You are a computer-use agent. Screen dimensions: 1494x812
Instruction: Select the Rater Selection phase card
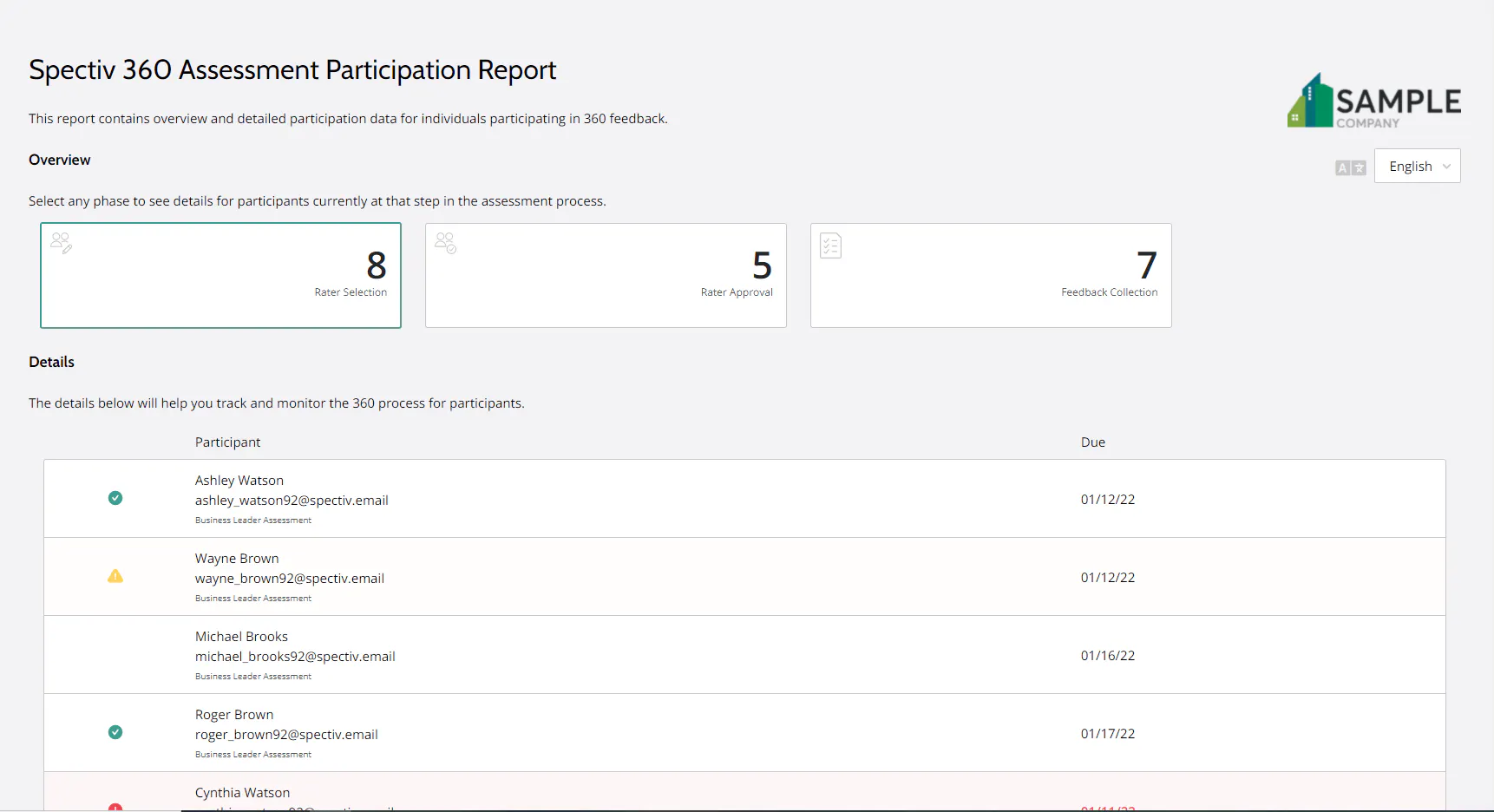coord(220,275)
